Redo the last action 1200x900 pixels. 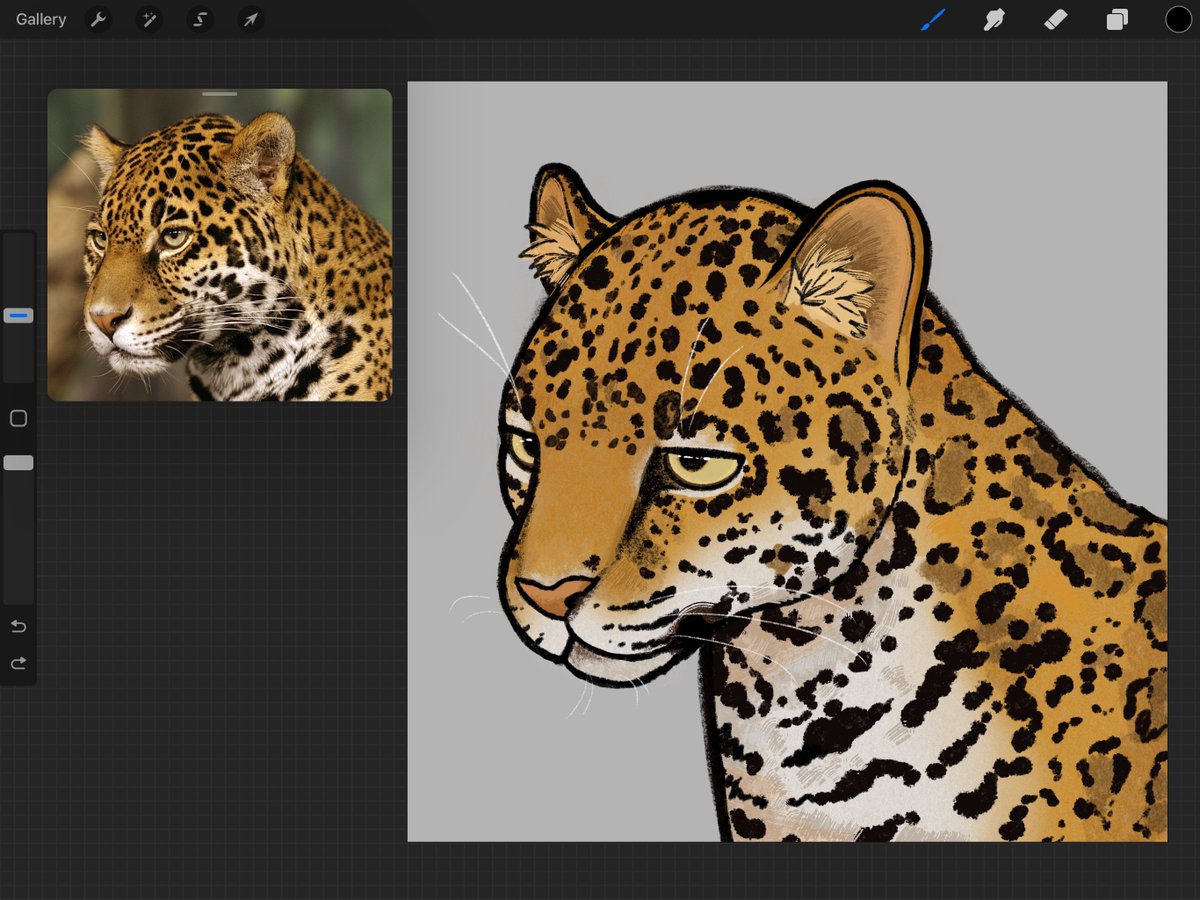(x=18, y=663)
